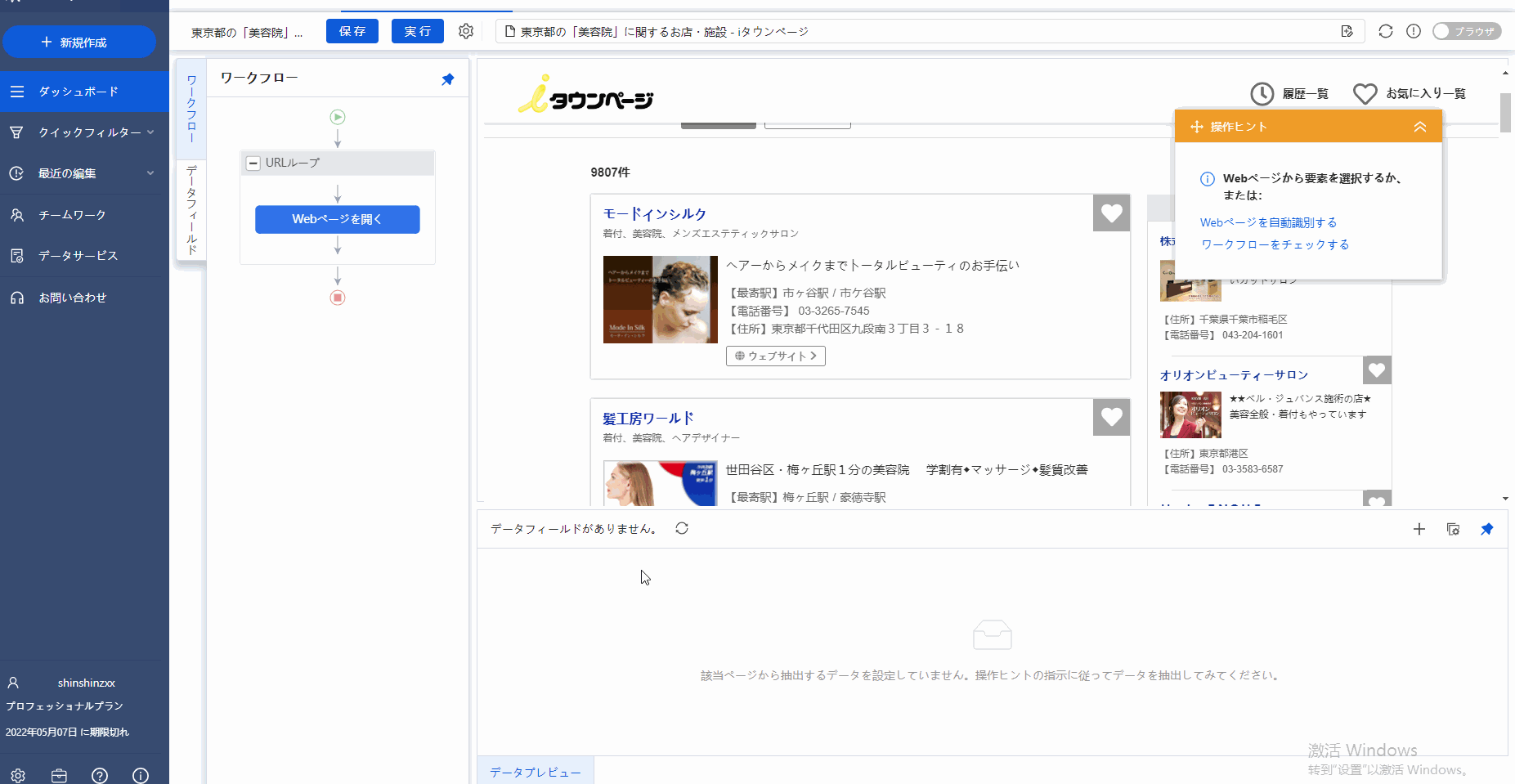Collapse the URLループ step

coord(253,163)
